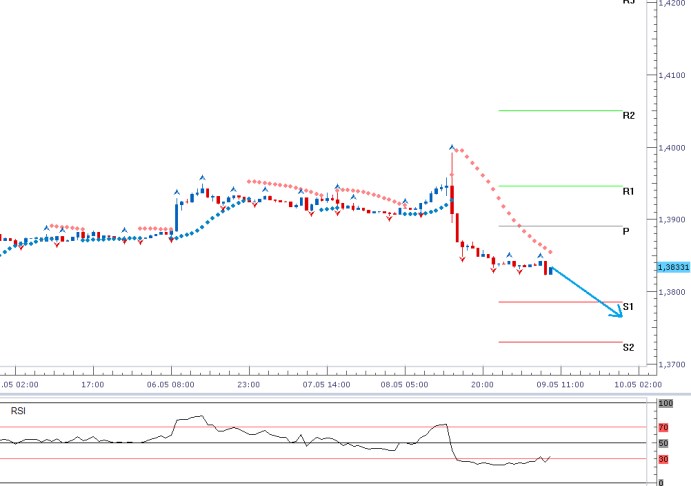
Task: Click the RSI 50 midline level marker
Action: pyautogui.click(x=663, y=443)
